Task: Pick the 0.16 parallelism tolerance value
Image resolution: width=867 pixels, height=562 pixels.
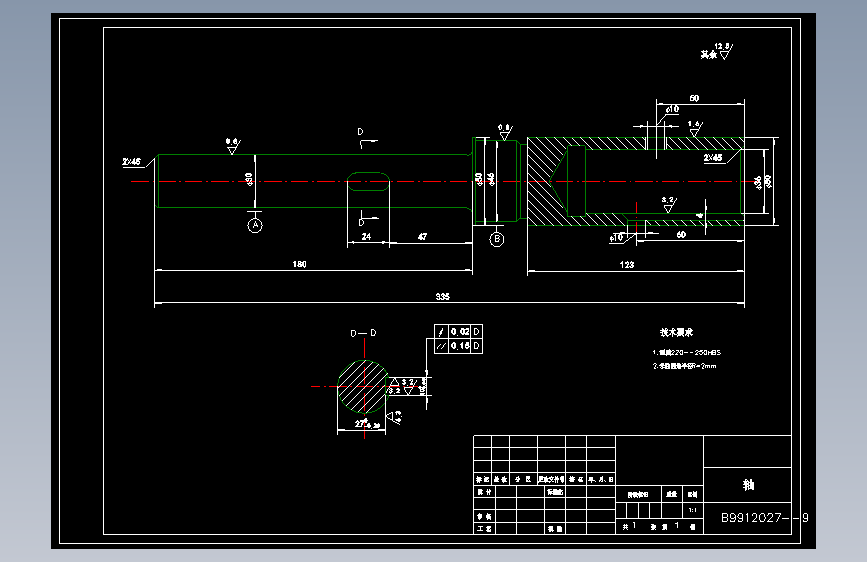Action: 459,346
